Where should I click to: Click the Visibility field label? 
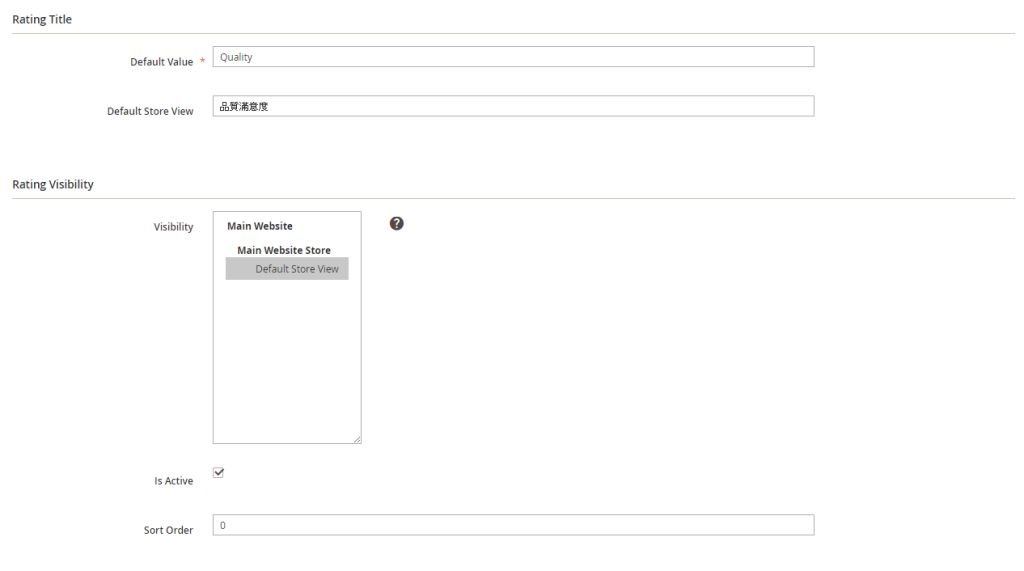[173, 227]
